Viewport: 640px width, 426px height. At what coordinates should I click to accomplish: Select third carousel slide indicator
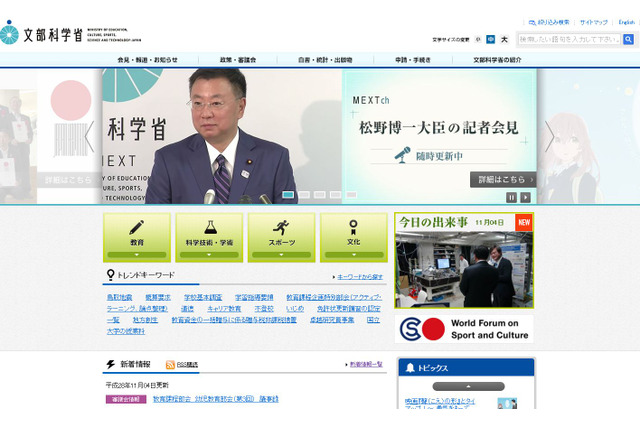click(x=320, y=195)
